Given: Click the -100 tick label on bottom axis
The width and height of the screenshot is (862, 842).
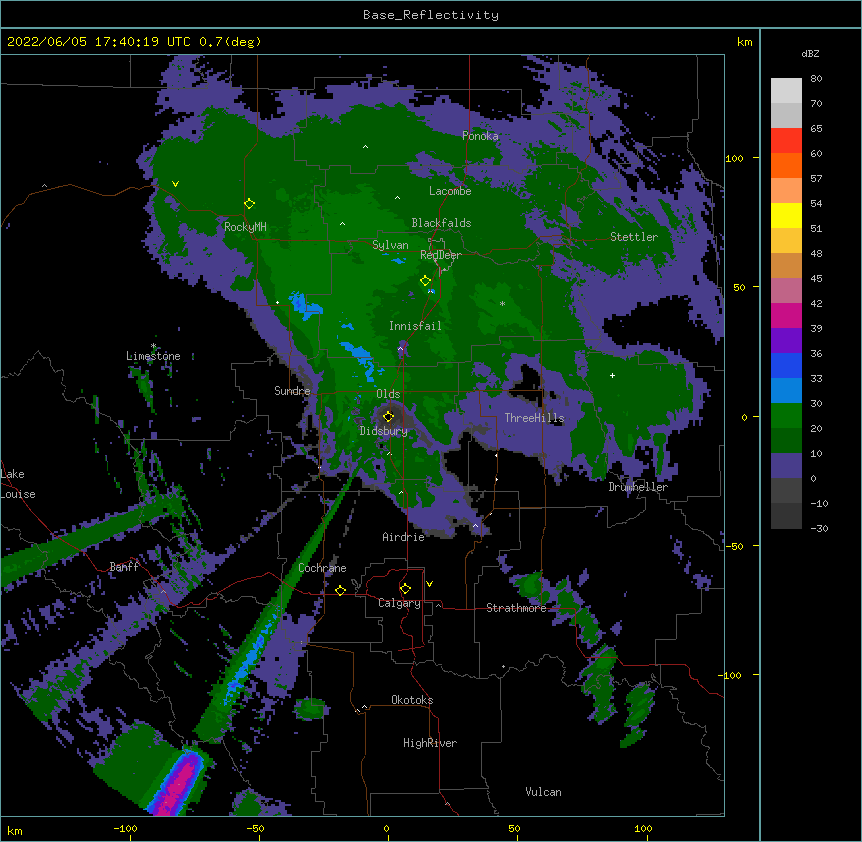Looking at the screenshot, I should (125, 829).
